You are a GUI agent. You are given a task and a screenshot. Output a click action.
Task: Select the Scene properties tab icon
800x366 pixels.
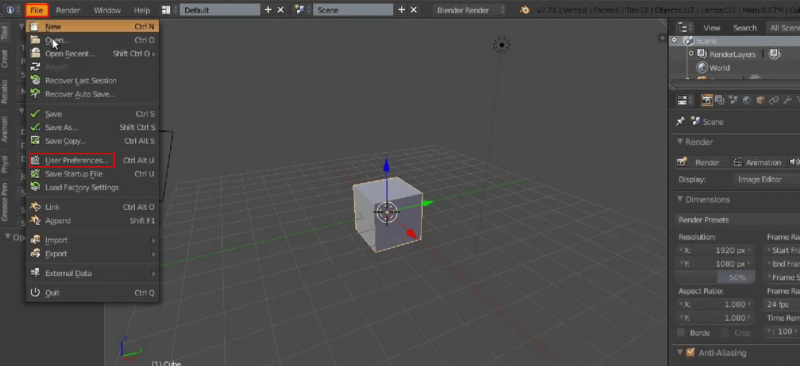[734, 101]
